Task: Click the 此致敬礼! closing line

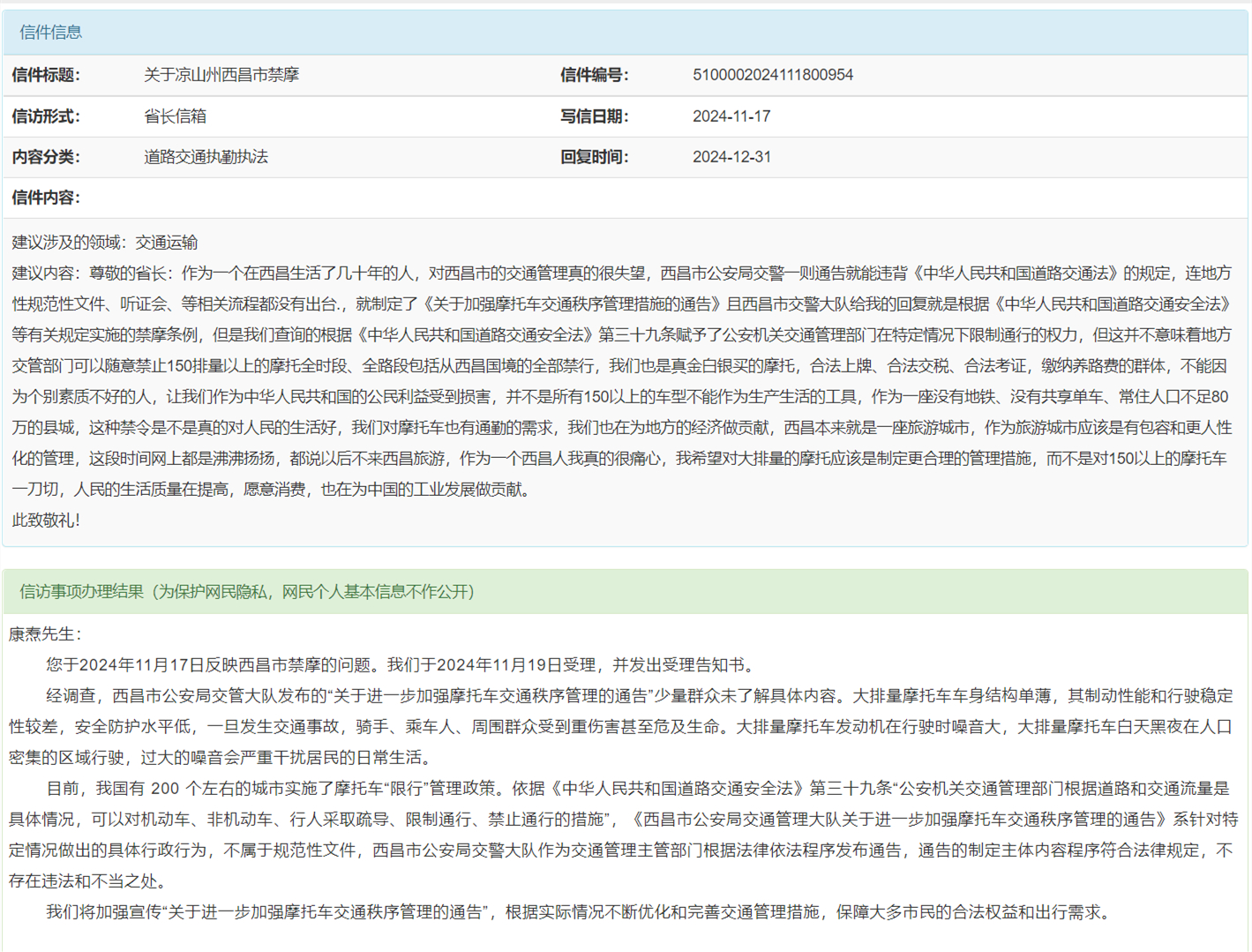Action: pyautogui.click(x=46, y=521)
